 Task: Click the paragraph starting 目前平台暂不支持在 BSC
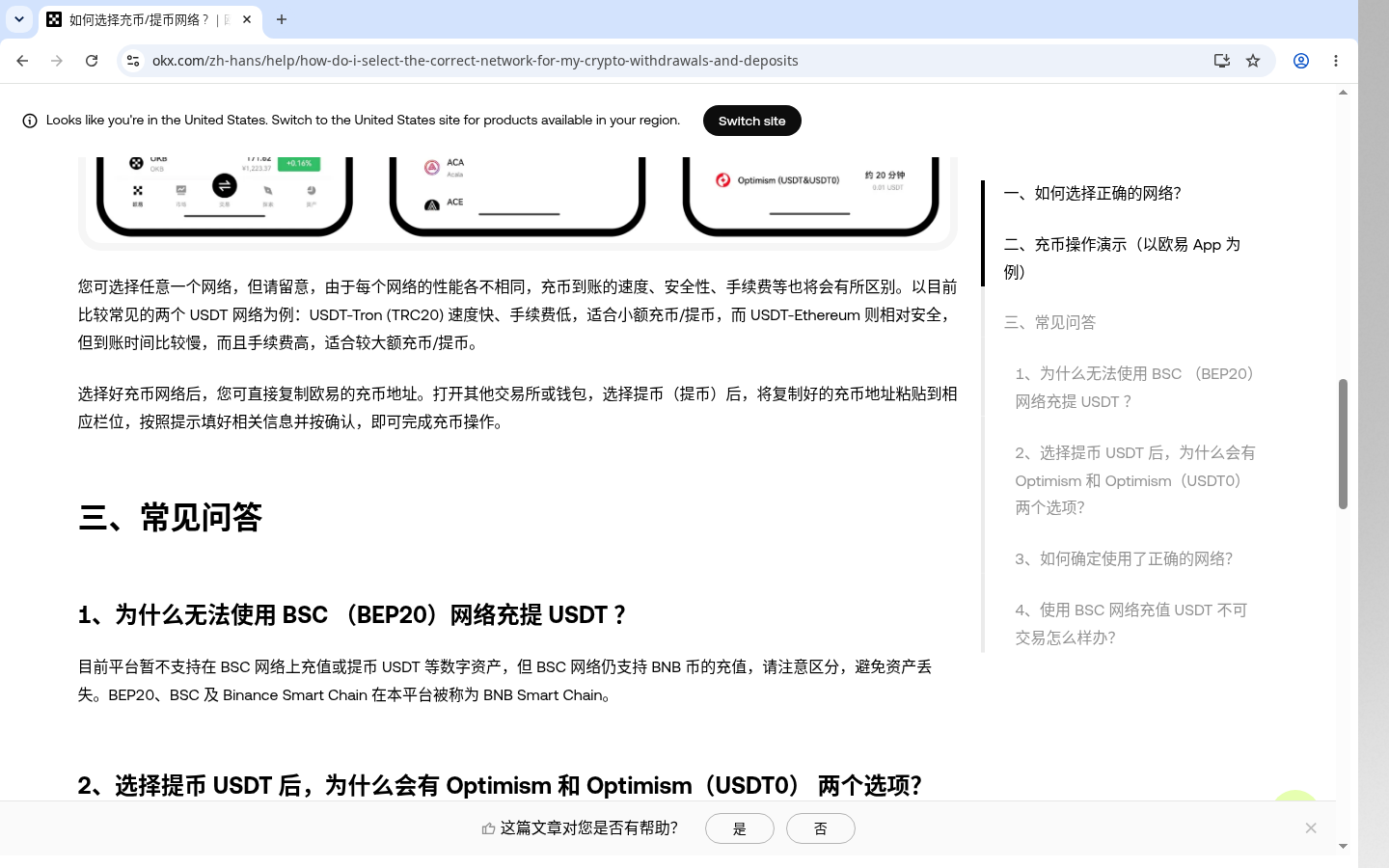[x=505, y=681]
